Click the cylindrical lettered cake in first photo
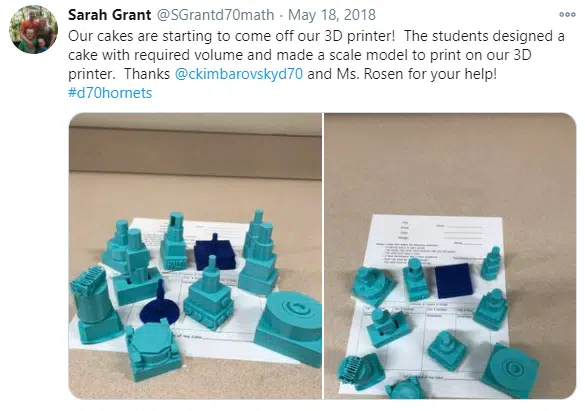585x411 pixels. 94,305
